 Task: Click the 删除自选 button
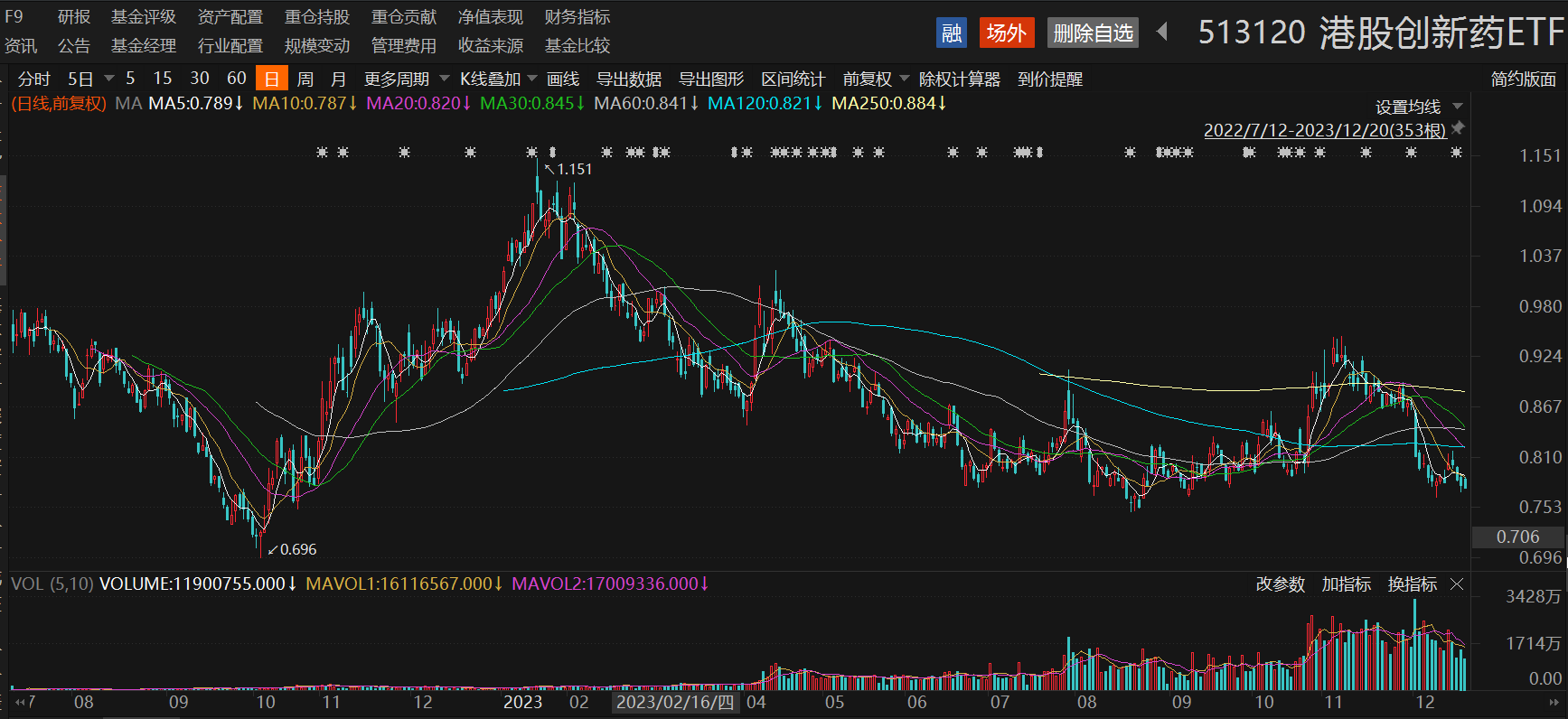[1093, 33]
